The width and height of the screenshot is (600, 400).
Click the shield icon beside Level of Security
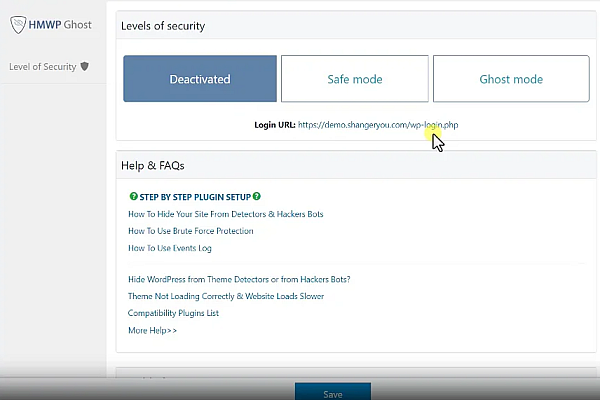[85, 67]
